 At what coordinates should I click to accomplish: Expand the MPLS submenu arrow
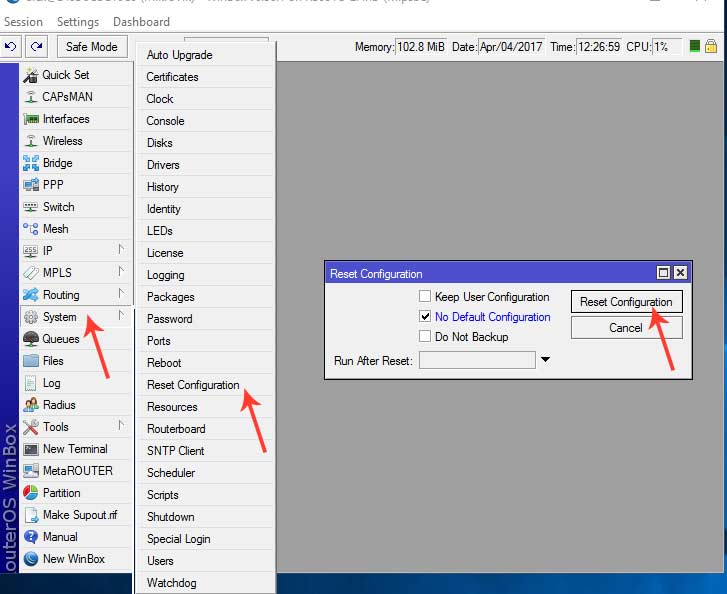(121, 271)
